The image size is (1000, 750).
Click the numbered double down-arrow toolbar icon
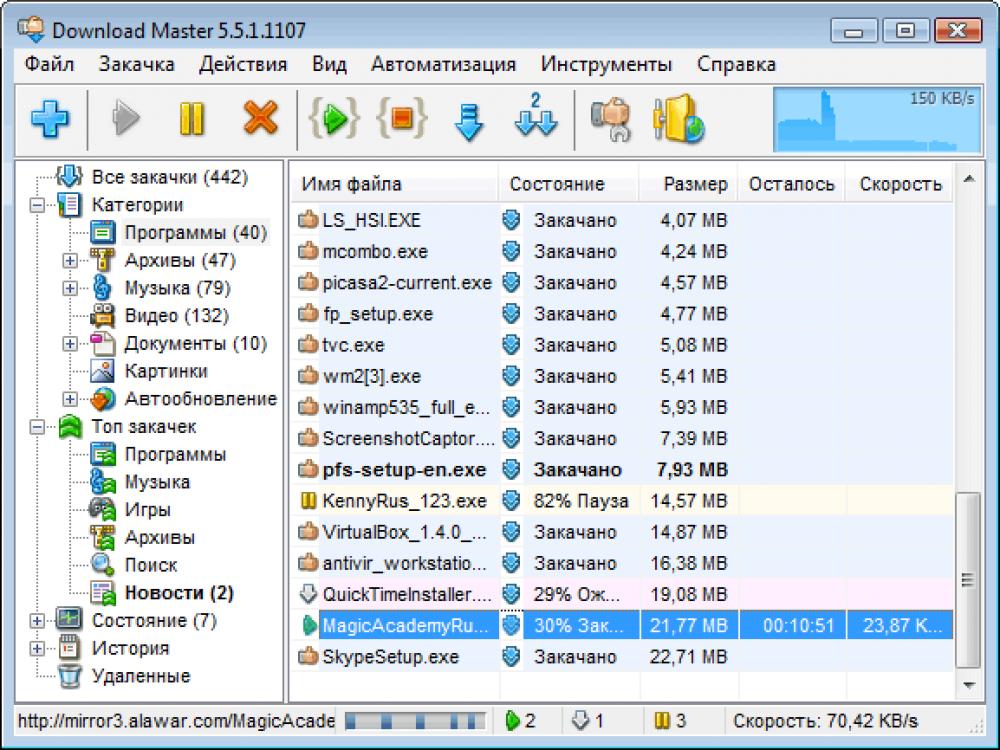(x=536, y=118)
